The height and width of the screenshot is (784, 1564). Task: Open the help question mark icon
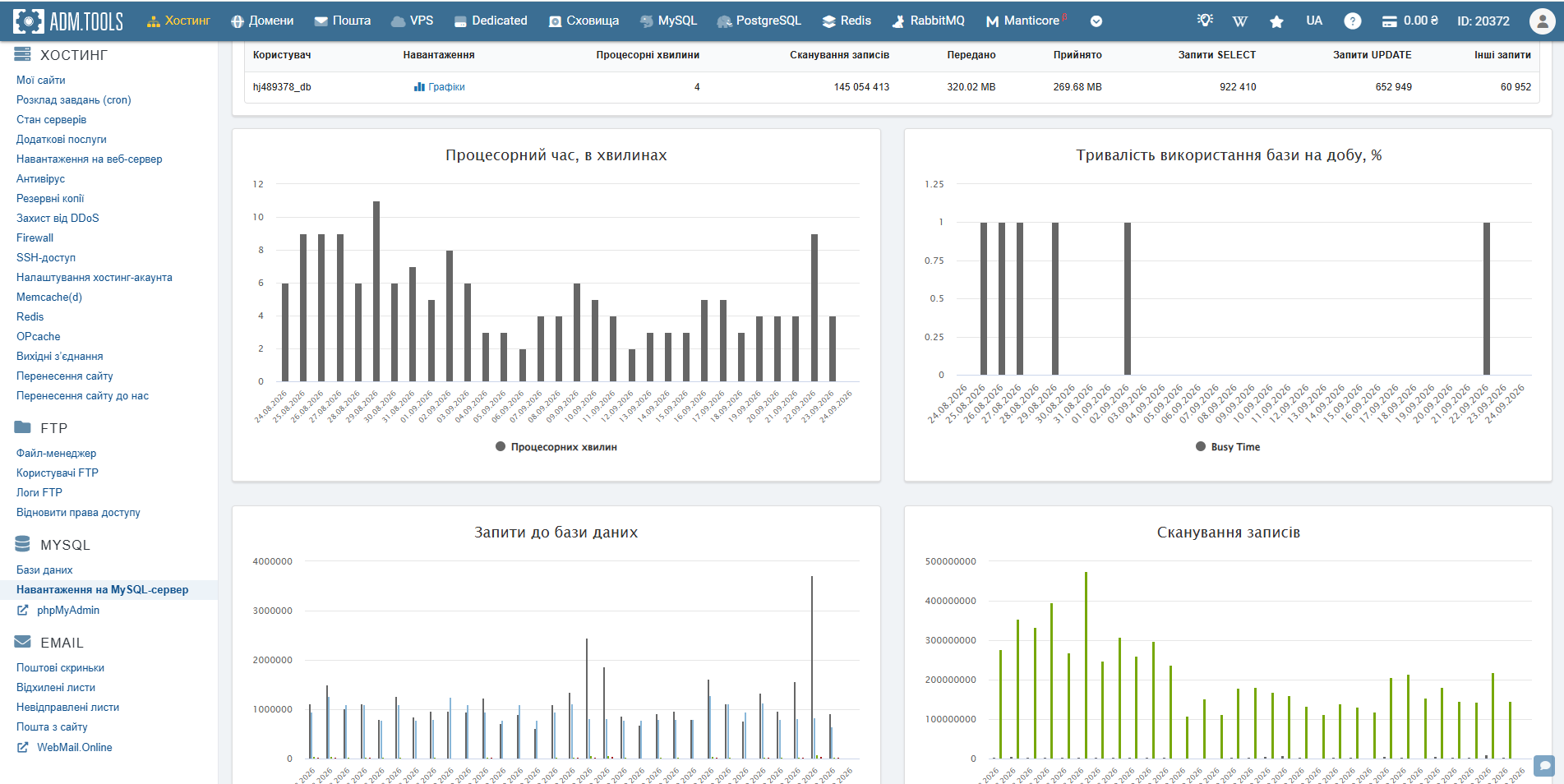pos(1352,21)
